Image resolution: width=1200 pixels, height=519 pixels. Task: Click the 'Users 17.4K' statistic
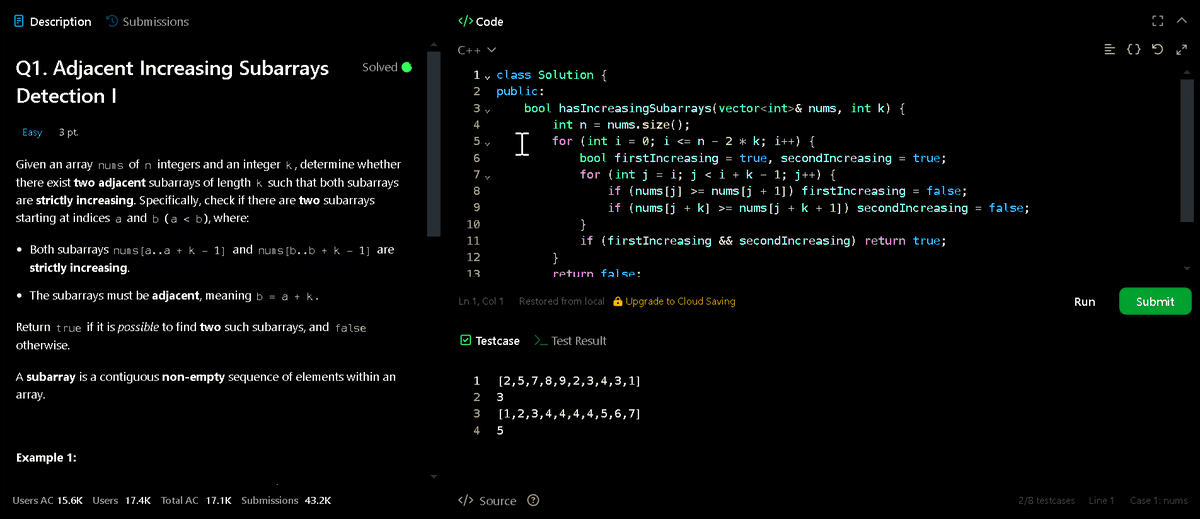point(121,500)
